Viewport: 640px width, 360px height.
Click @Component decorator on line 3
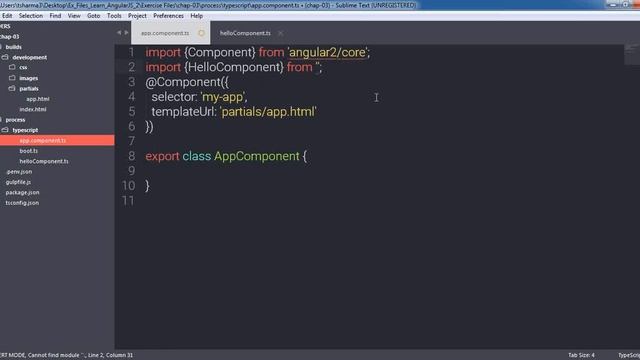(183, 82)
